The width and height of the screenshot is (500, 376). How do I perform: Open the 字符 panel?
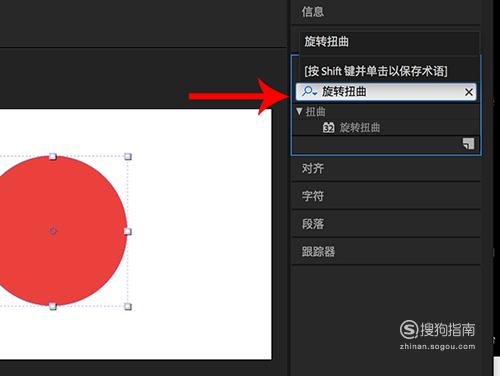tap(313, 196)
